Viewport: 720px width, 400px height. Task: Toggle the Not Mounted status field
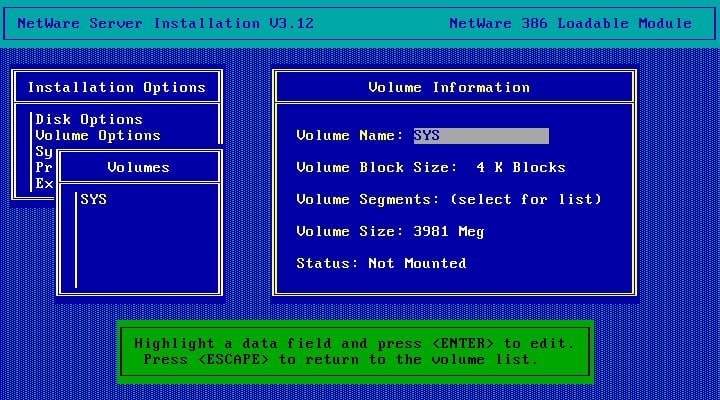click(417, 263)
